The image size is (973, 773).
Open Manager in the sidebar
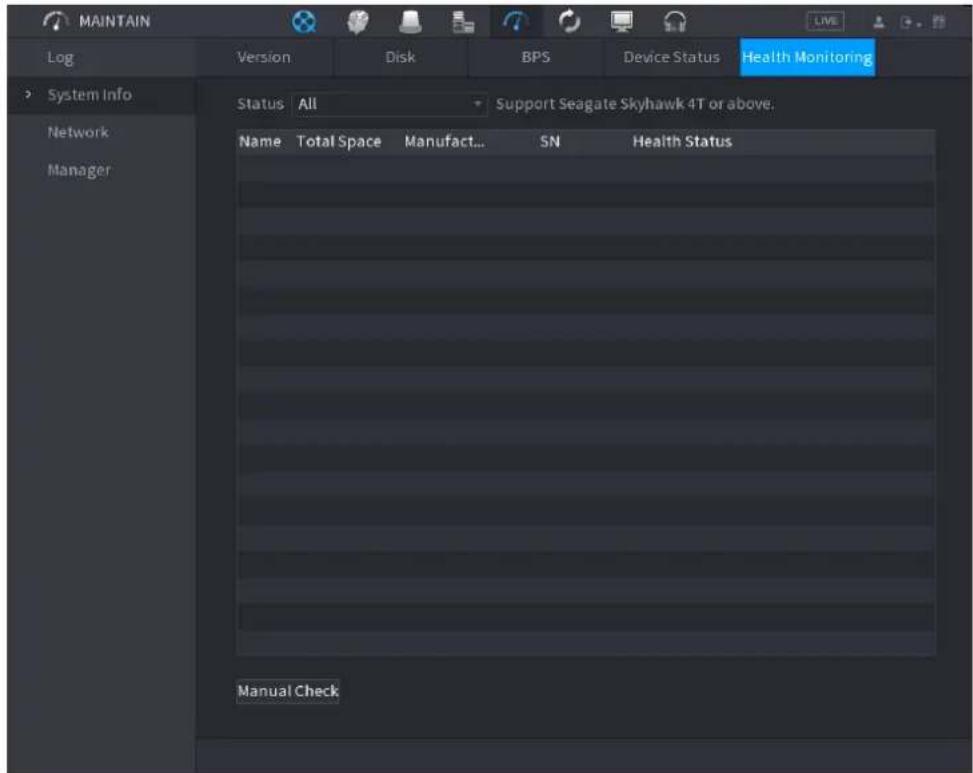click(x=79, y=170)
